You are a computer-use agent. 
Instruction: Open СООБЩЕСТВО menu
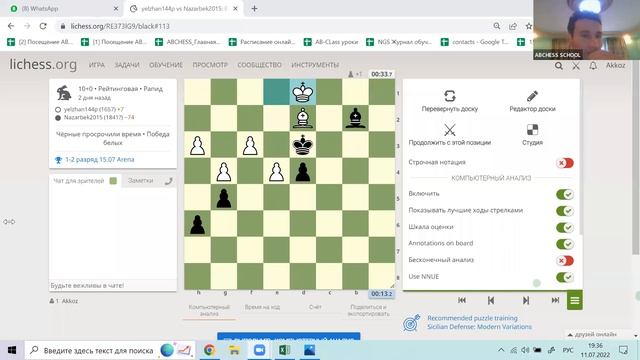click(x=259, y=65)
